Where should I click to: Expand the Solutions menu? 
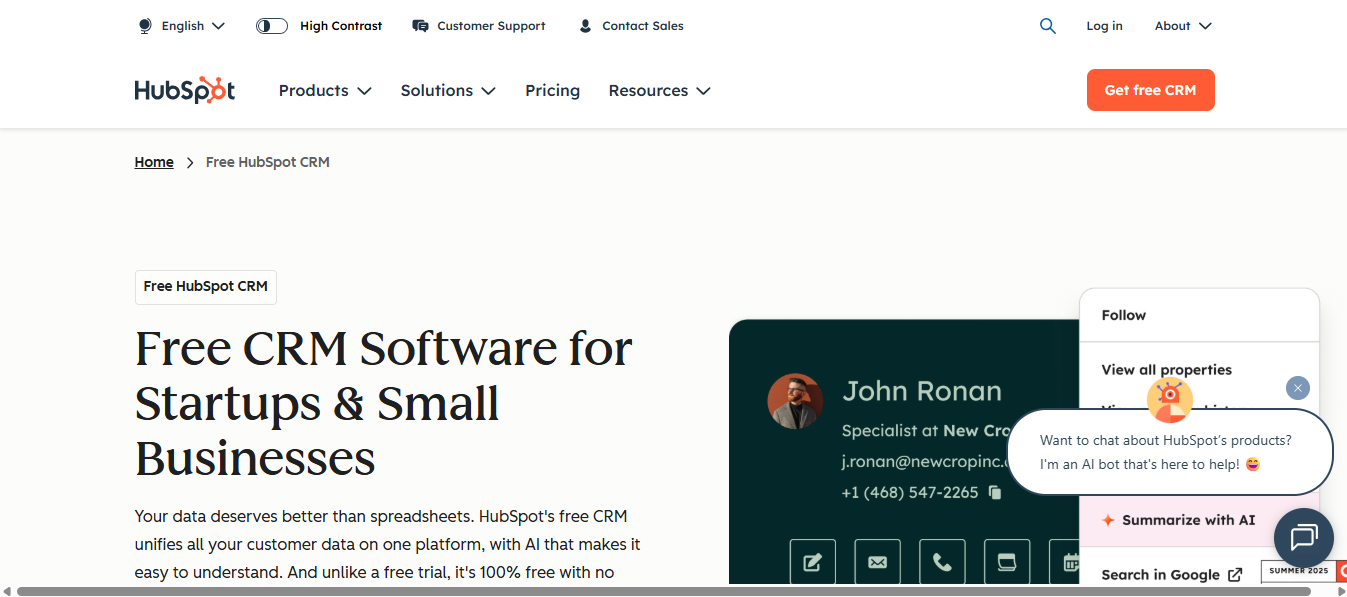click(448, 90)
